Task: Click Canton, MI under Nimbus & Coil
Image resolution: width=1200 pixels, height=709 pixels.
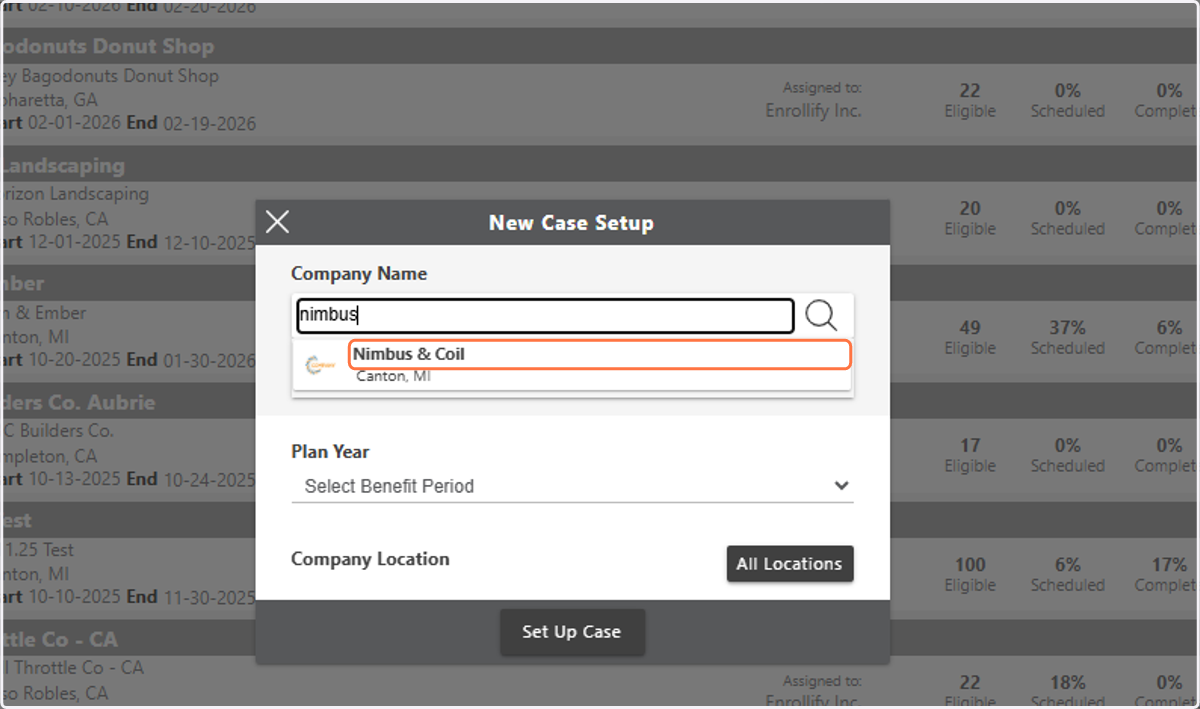Action: (393, 377)
